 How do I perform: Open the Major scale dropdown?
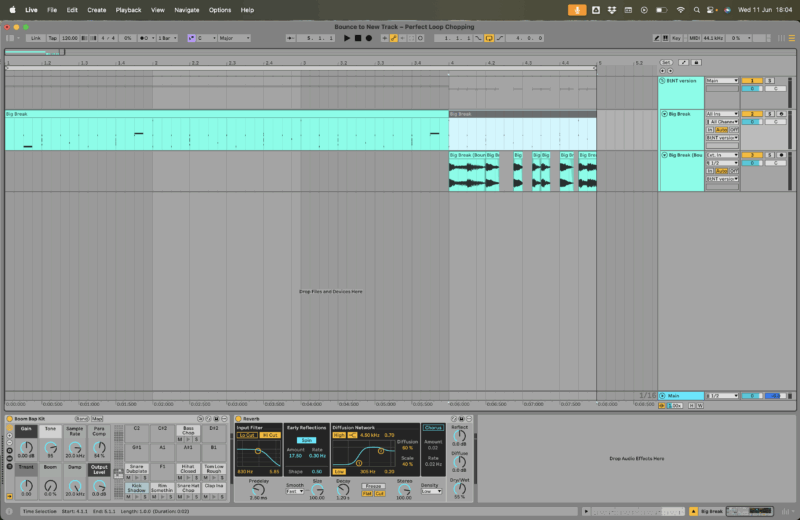point(232,38)
